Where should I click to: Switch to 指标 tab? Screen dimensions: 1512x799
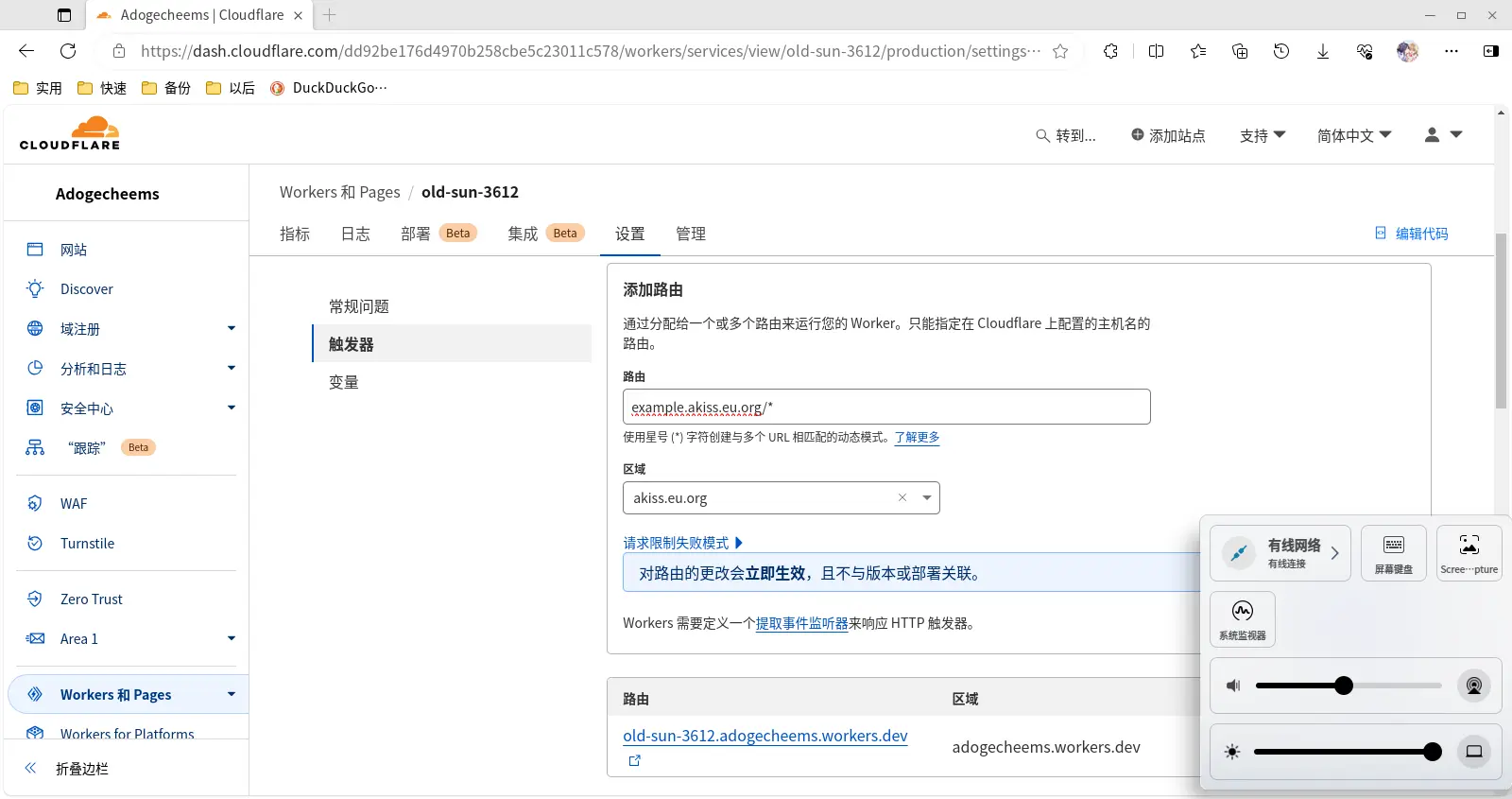click(x=295, y=234)
